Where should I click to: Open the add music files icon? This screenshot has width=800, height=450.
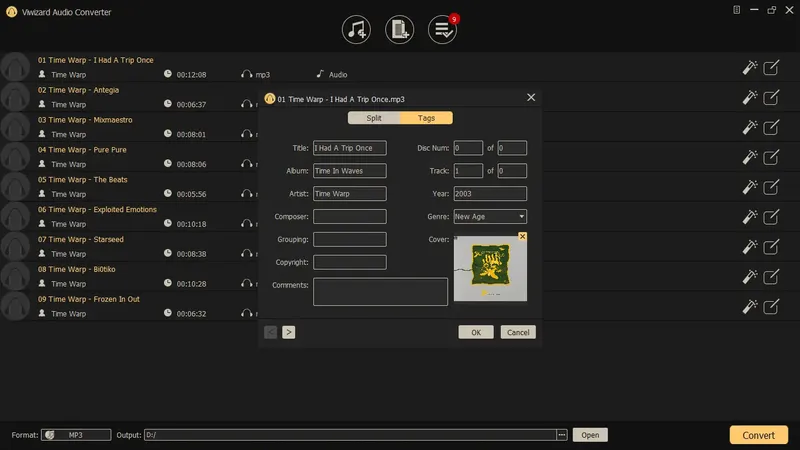356,30
